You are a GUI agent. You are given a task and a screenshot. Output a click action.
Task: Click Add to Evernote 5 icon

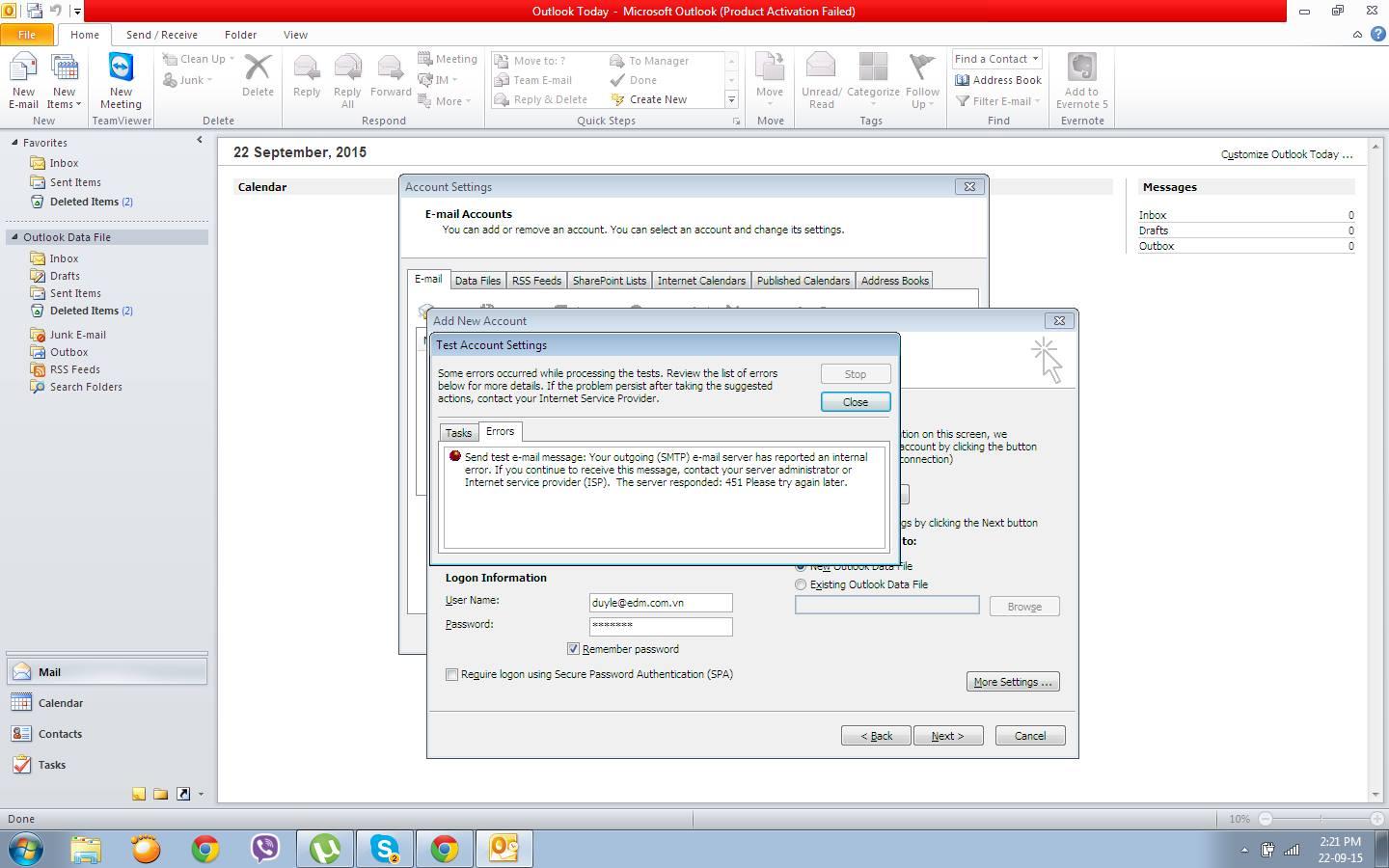1081,81
